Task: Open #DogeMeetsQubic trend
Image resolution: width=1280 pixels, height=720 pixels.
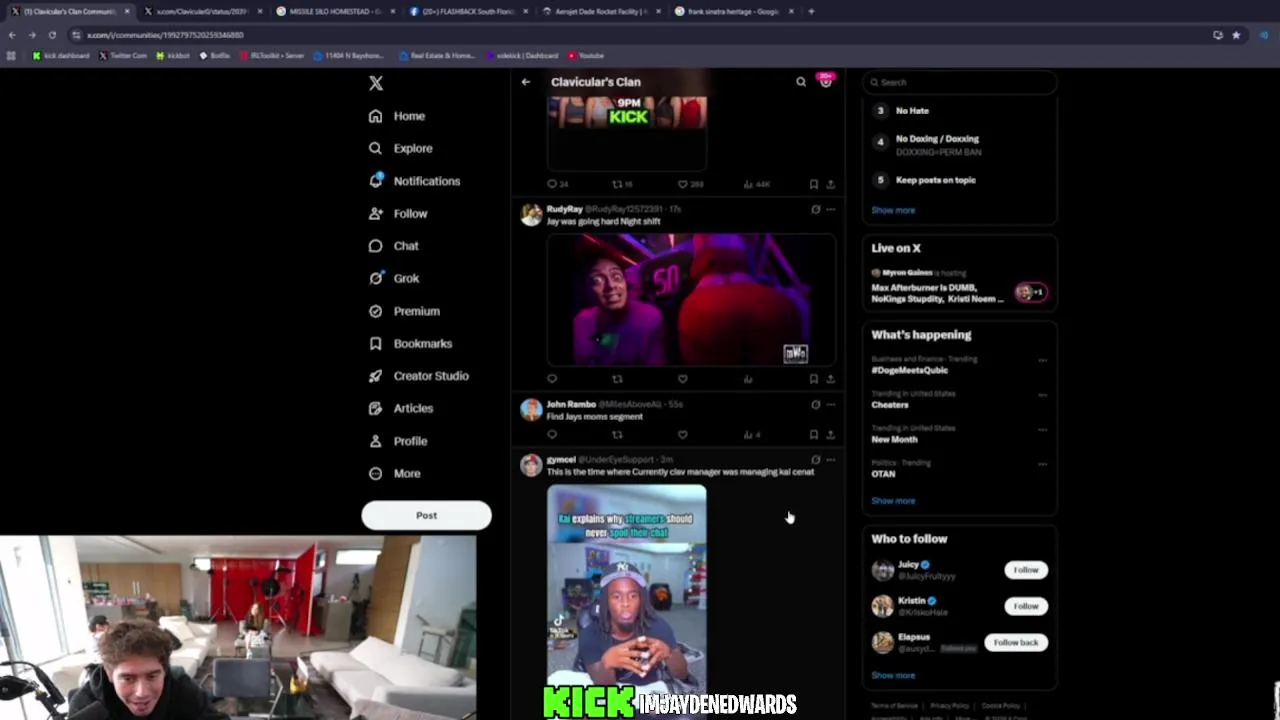Action: (909, 370)
